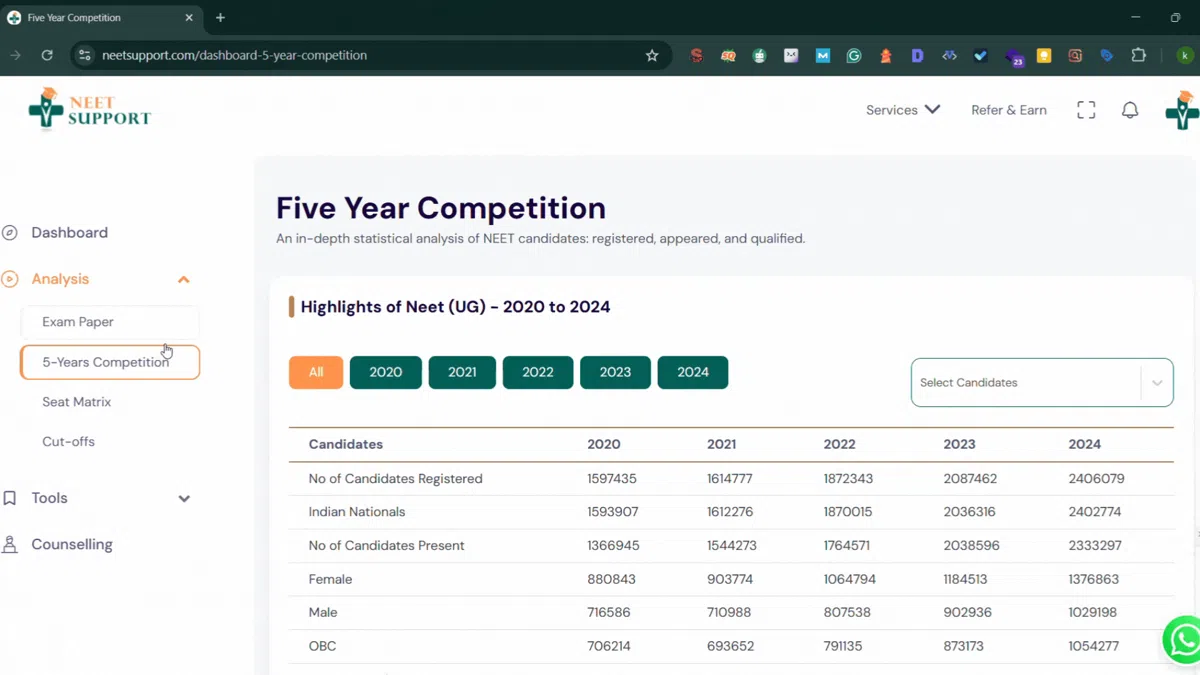This screenshot has width=1200, height=675.
Task: Click the Refer & Earn link
Action: [x=1008, y=110]
